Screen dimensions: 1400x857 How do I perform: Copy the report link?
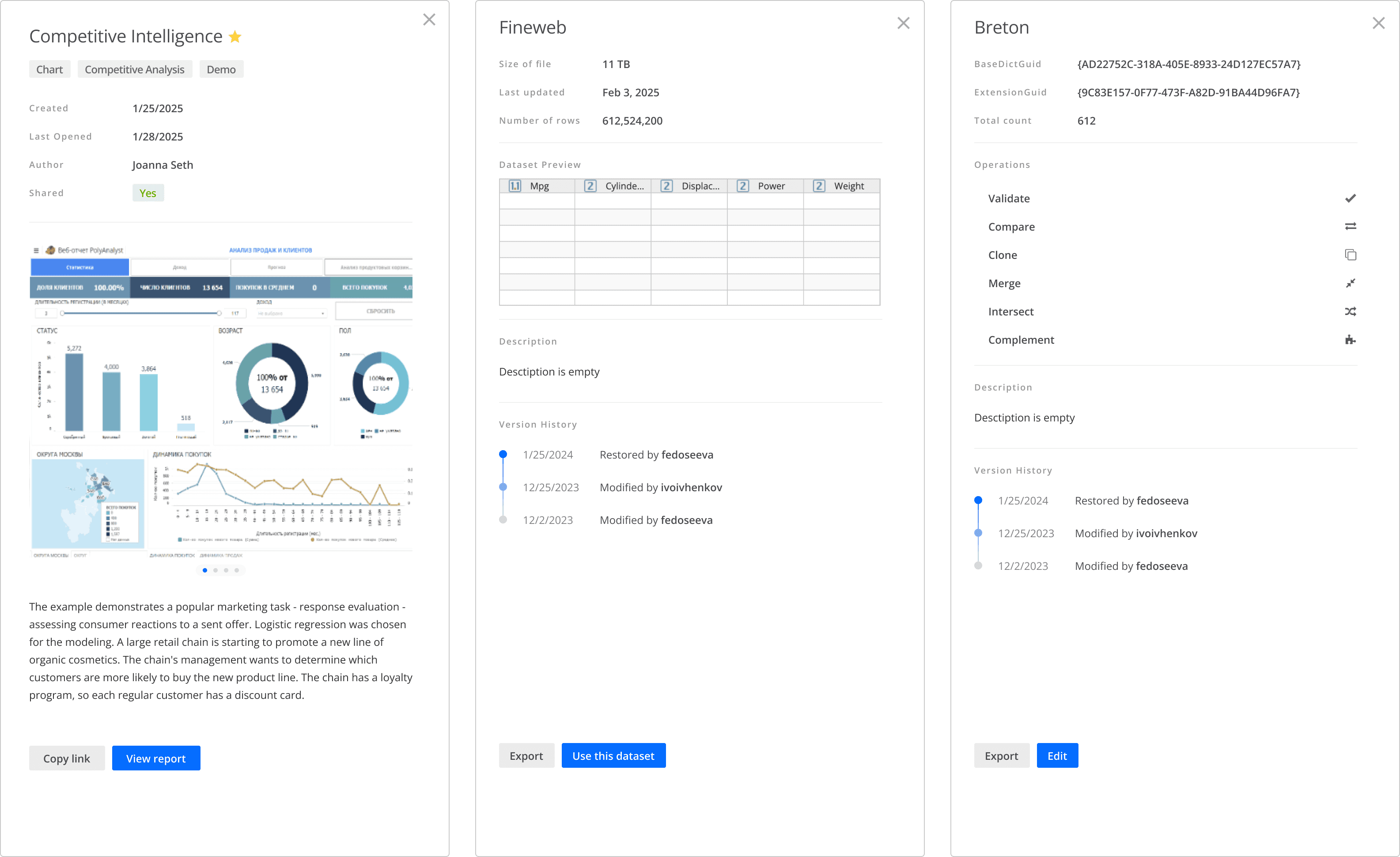tap(67, 758)
